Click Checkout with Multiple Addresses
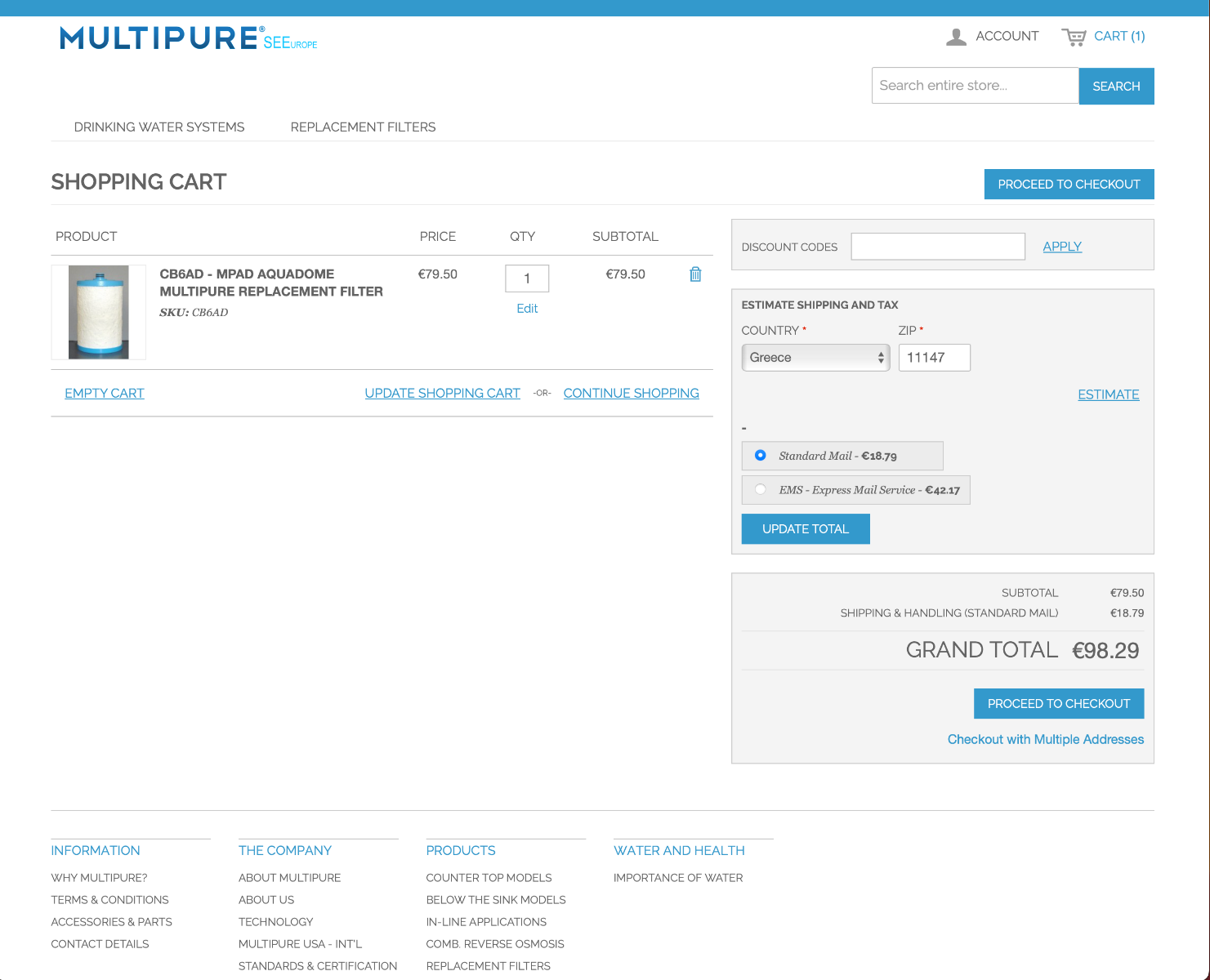This screenshot has width=1210, height=980. tap(1046, 739)
